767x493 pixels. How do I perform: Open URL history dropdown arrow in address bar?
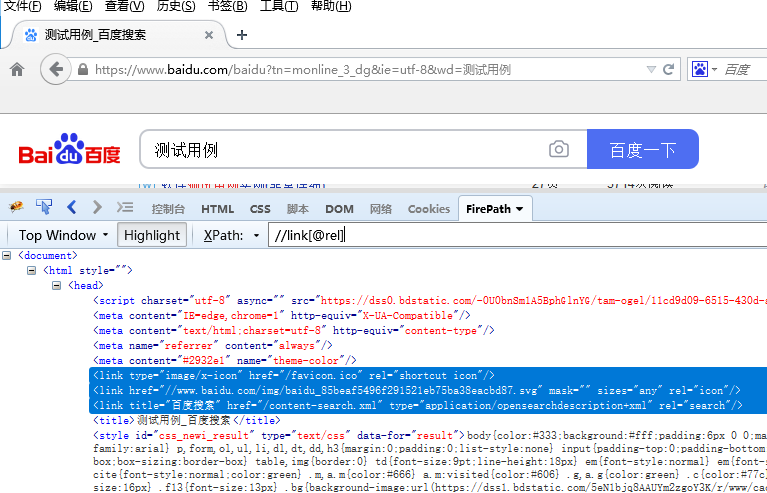pyautogui.click(x=651, y=69)
